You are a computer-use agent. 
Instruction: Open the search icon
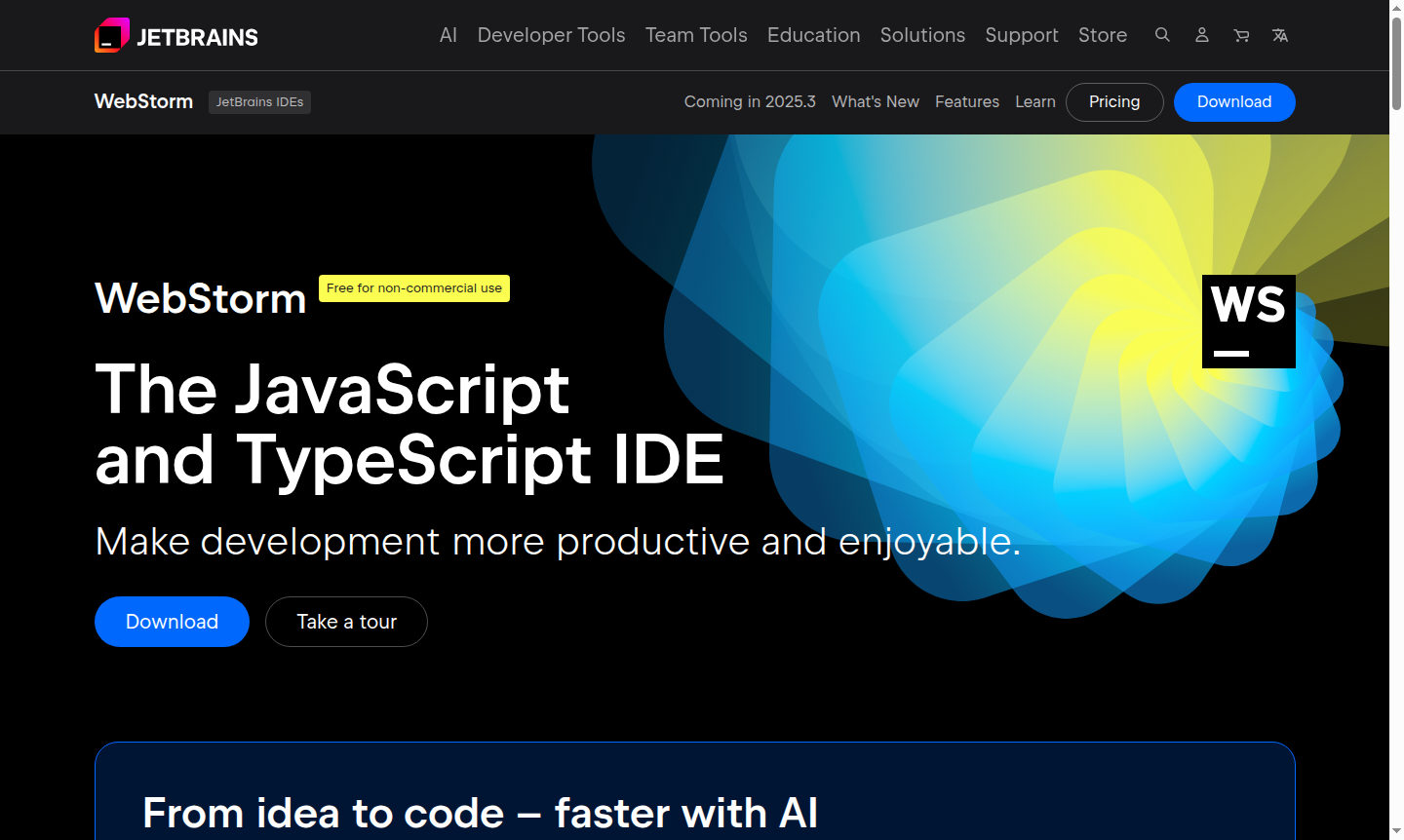coord(1162,35)
